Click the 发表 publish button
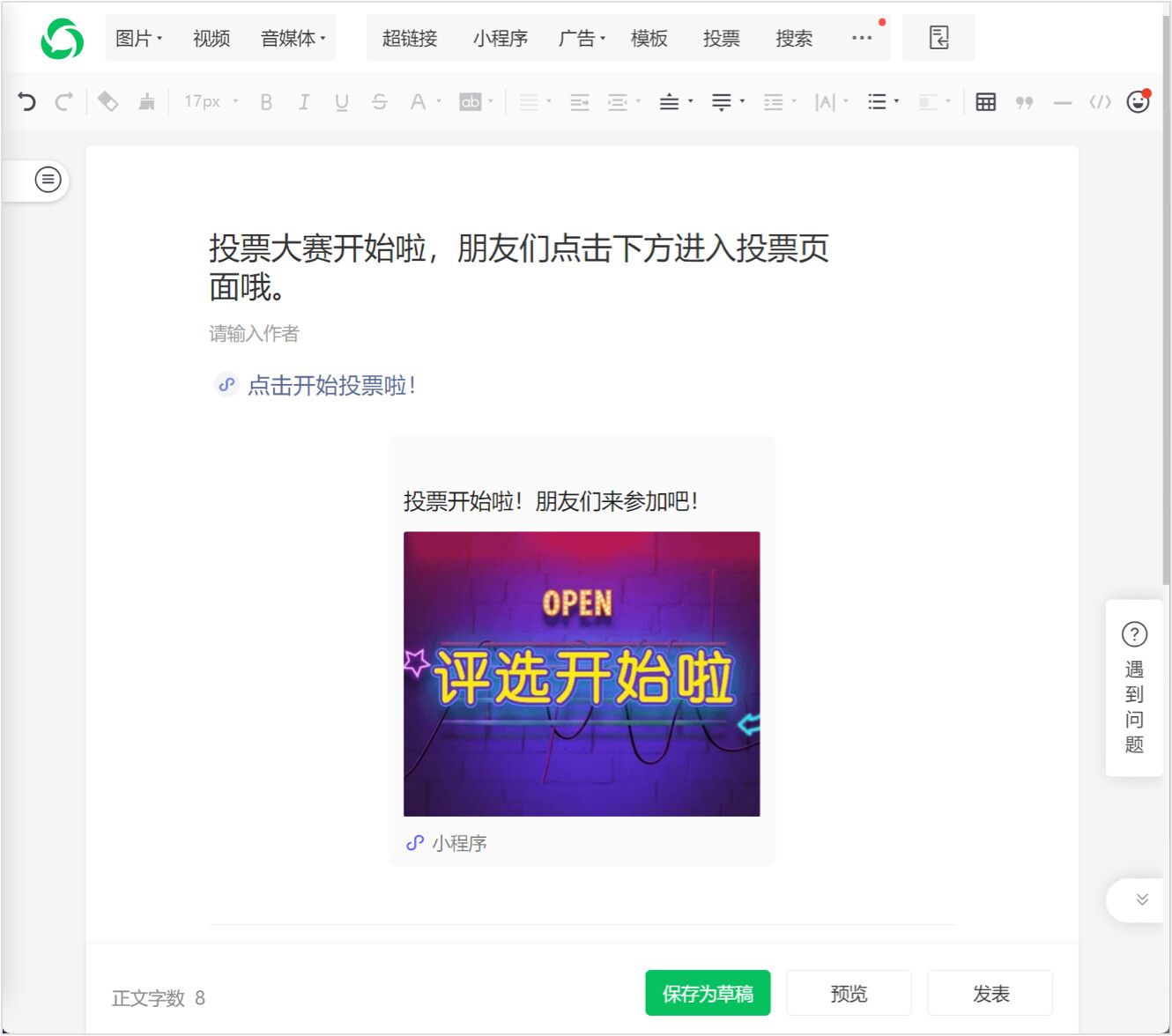This screenshot has height=1036, width=1172. 990,993
